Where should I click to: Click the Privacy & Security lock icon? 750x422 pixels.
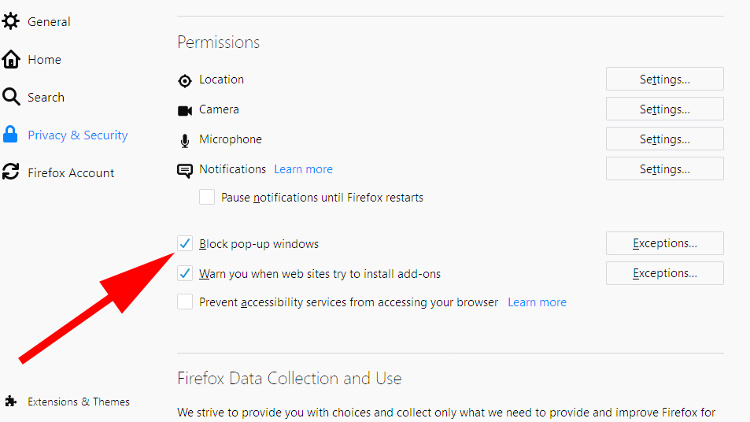(10, 134)
